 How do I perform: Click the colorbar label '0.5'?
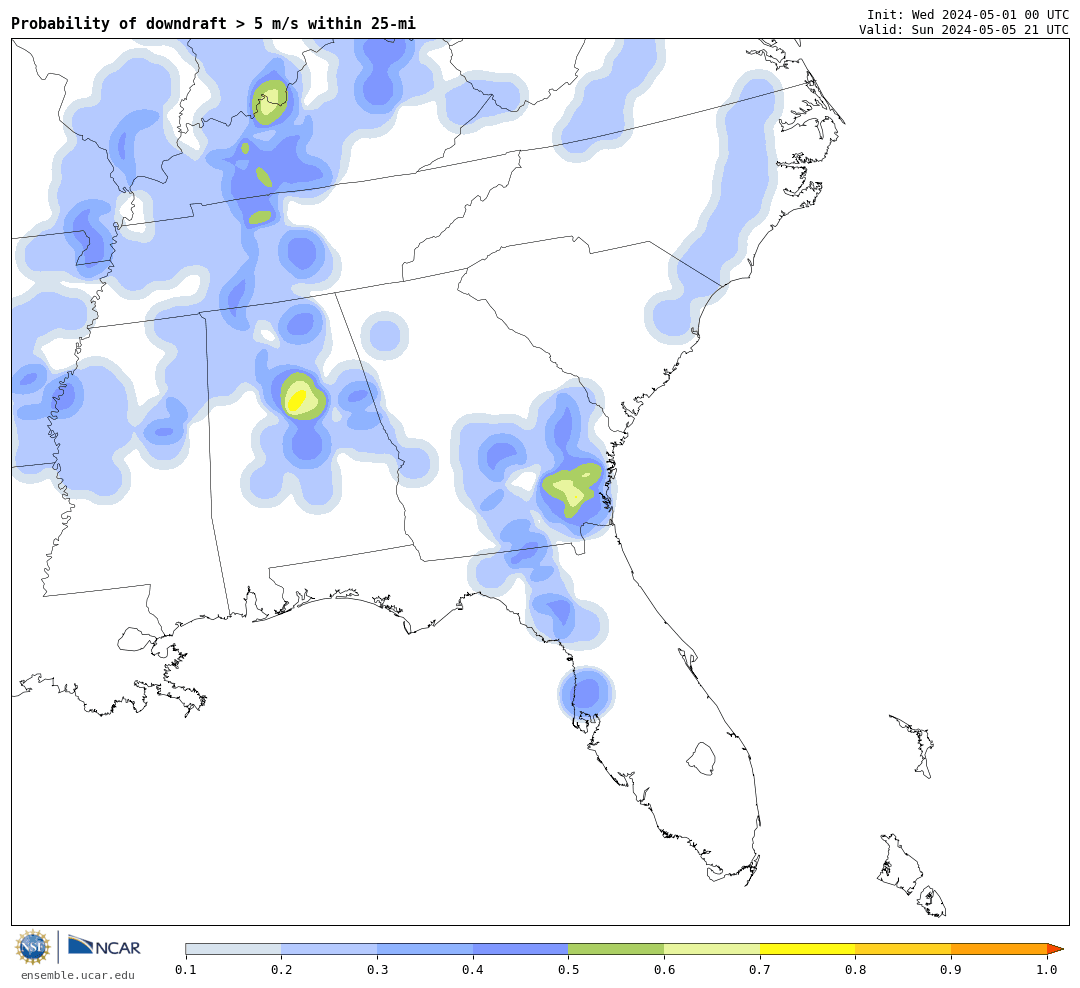pyautogui.click(x=568, y=970)
